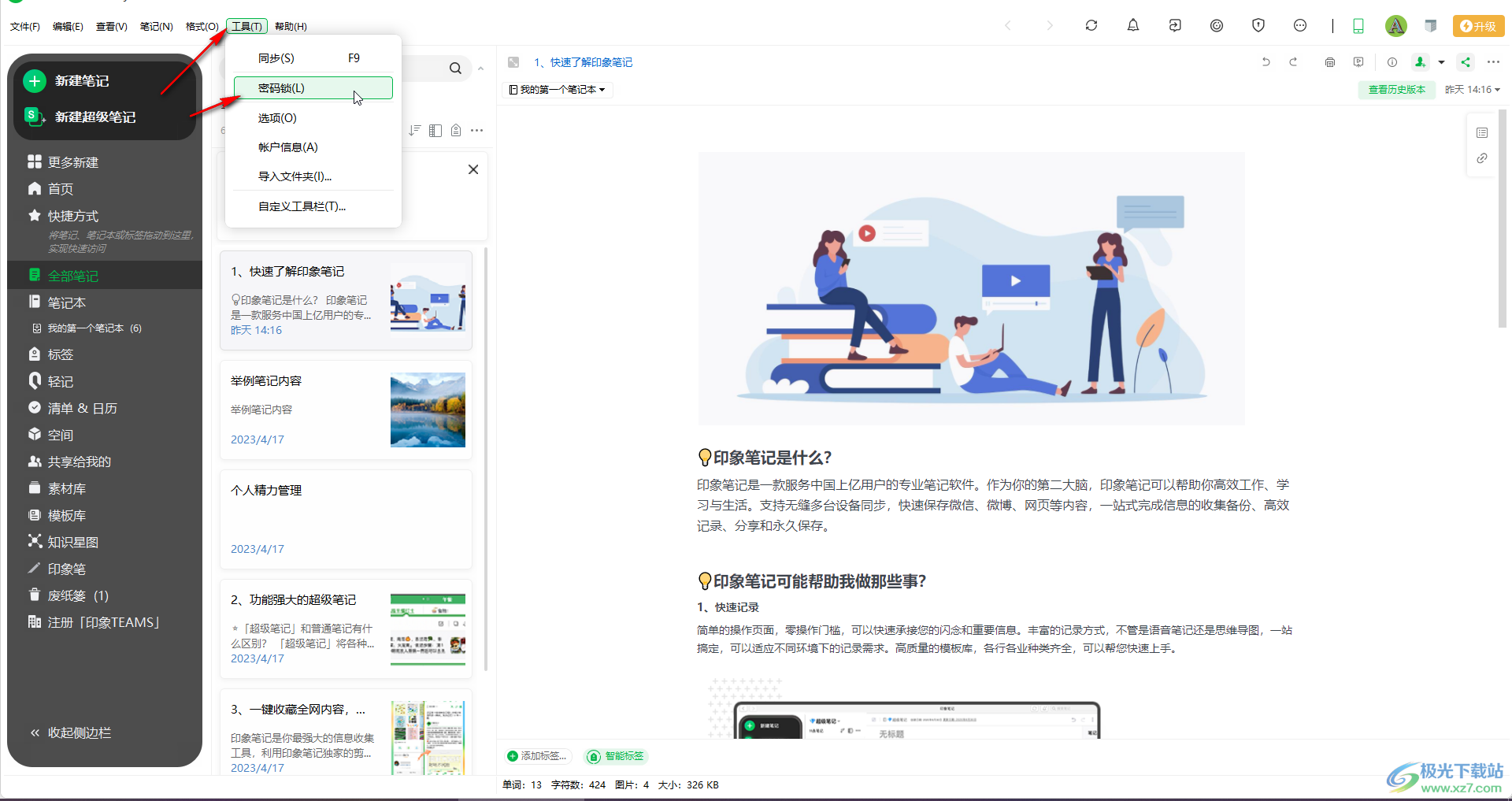Click 智能标签 button
The height and width of the screenshot is (801, 1512).
616,756
